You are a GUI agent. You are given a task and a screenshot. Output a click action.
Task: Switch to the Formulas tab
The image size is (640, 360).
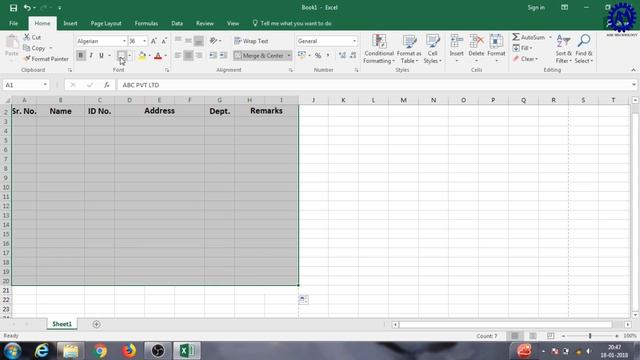click(146, 23)
